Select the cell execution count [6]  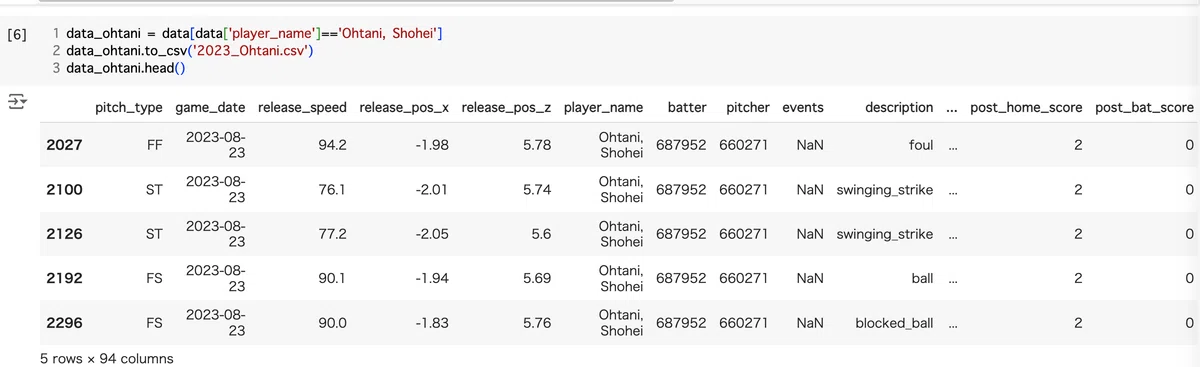17,34
